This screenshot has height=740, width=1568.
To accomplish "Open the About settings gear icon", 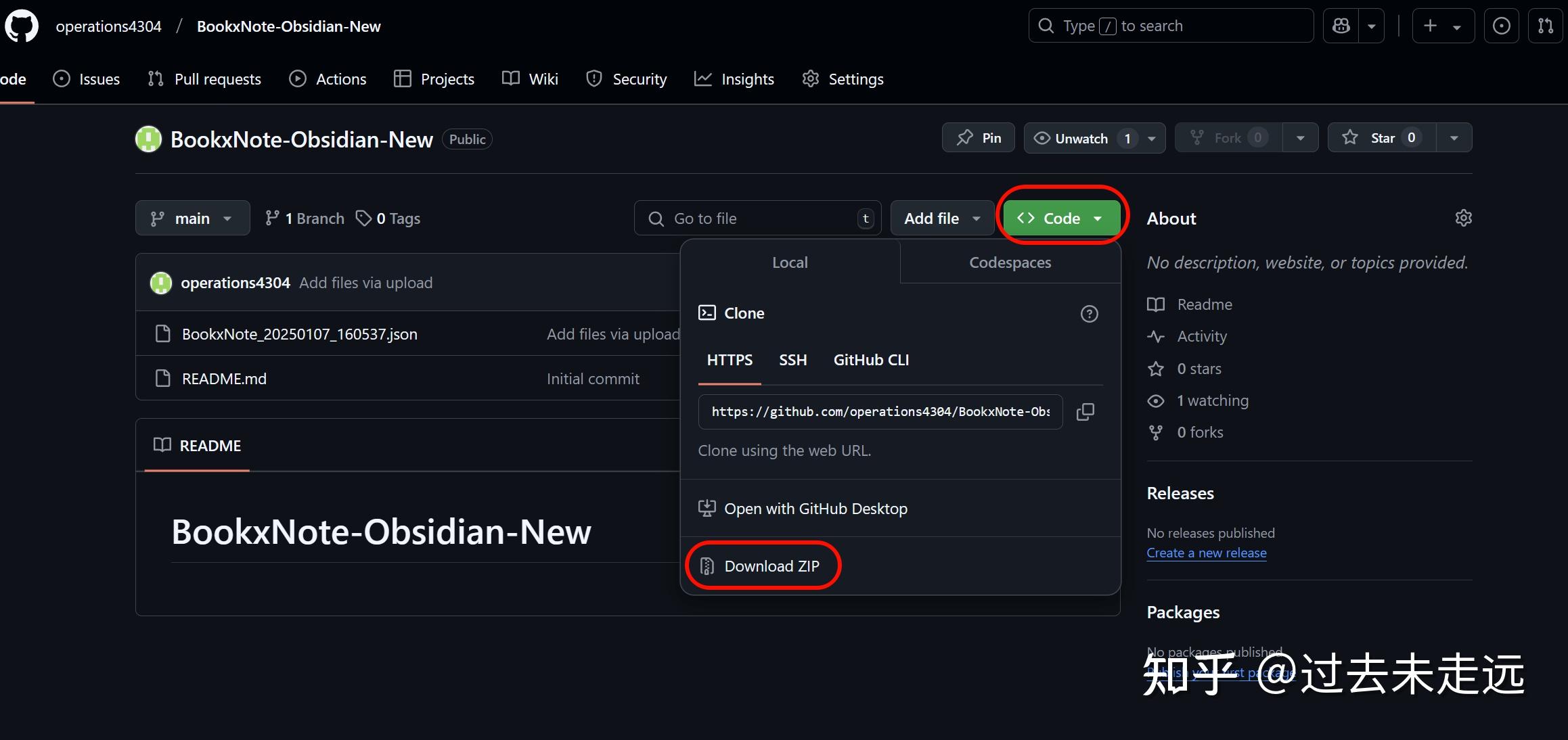I will pyautogui.click(x=1463, y=218).
